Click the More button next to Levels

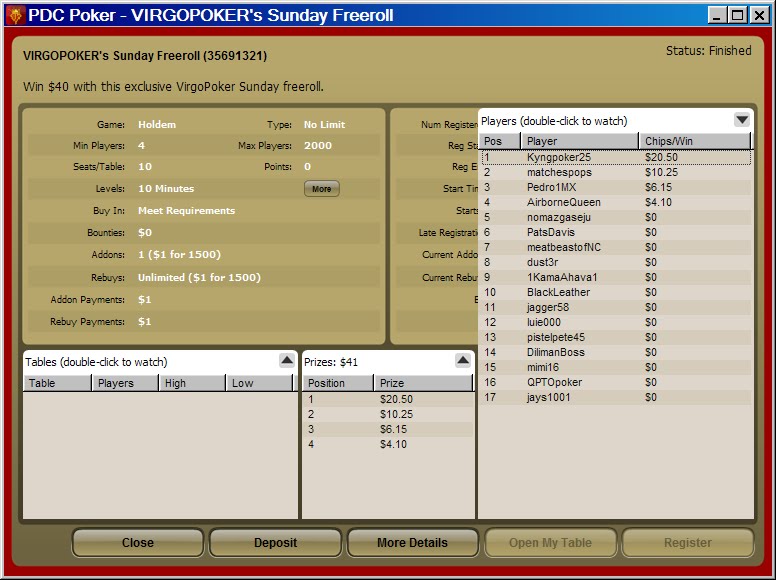322,189
